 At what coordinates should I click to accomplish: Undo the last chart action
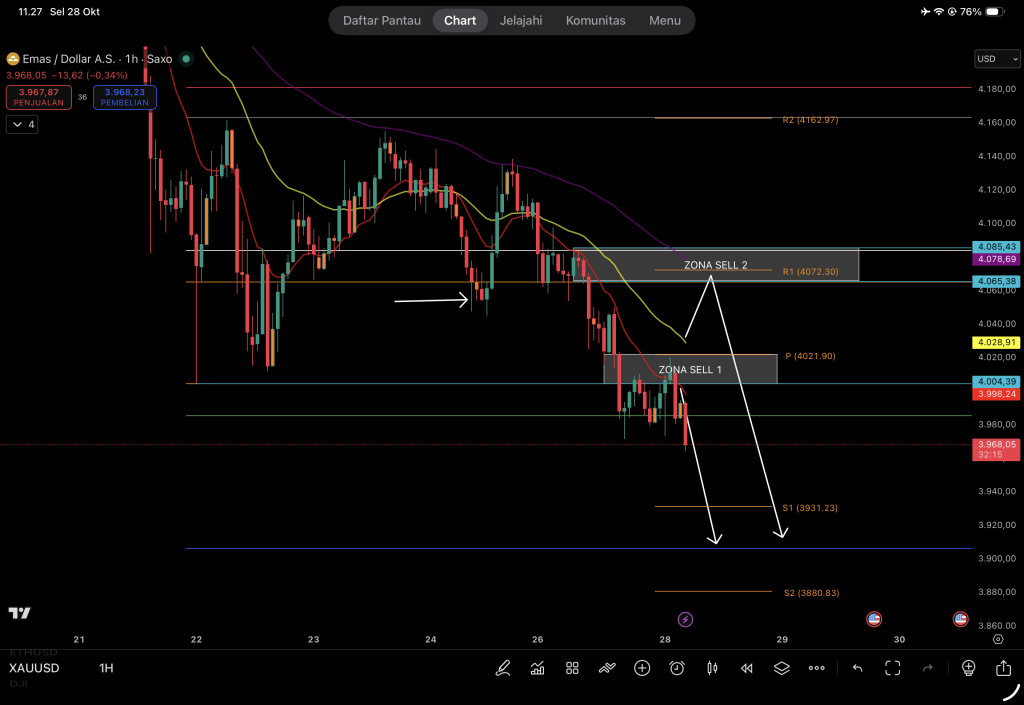(x=857, y=668)
